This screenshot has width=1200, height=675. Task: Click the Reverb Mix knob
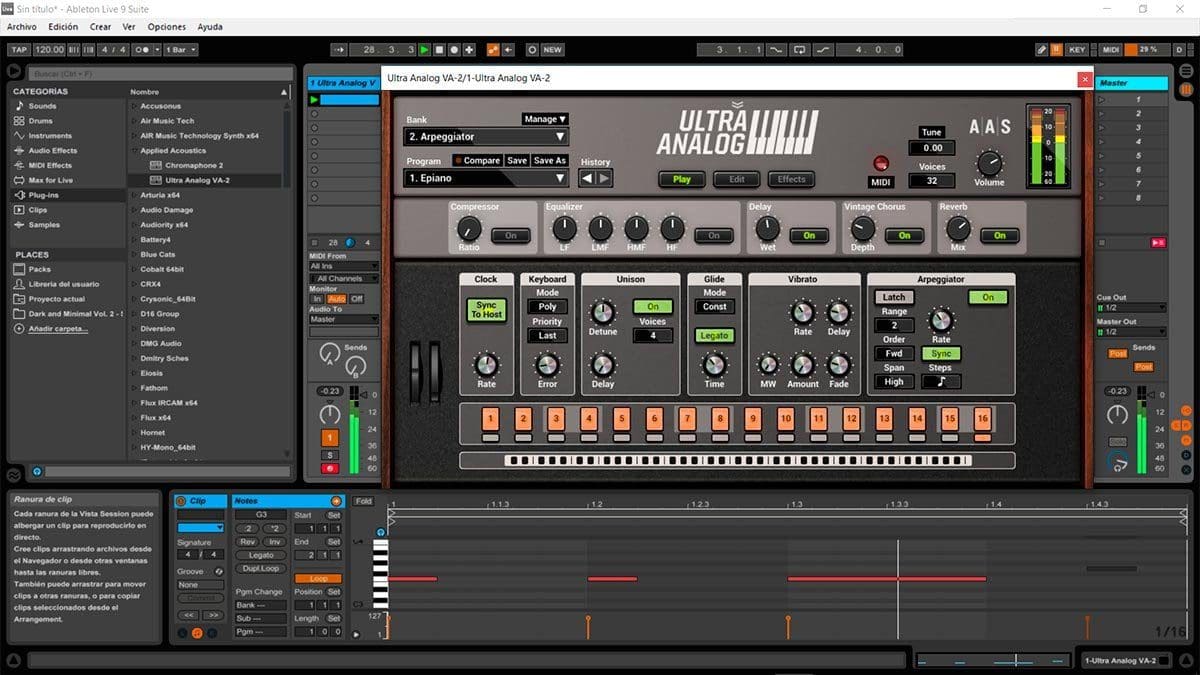pyautogui.click(x=958, y=228)
